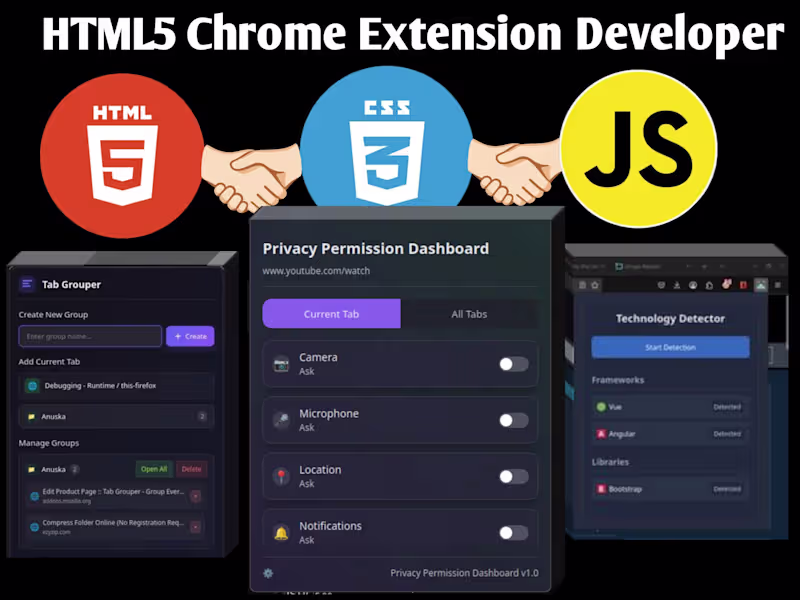Click the Privacy Permission Dashboard heading
Screen dimensions: 800x600
click(376, 248)
